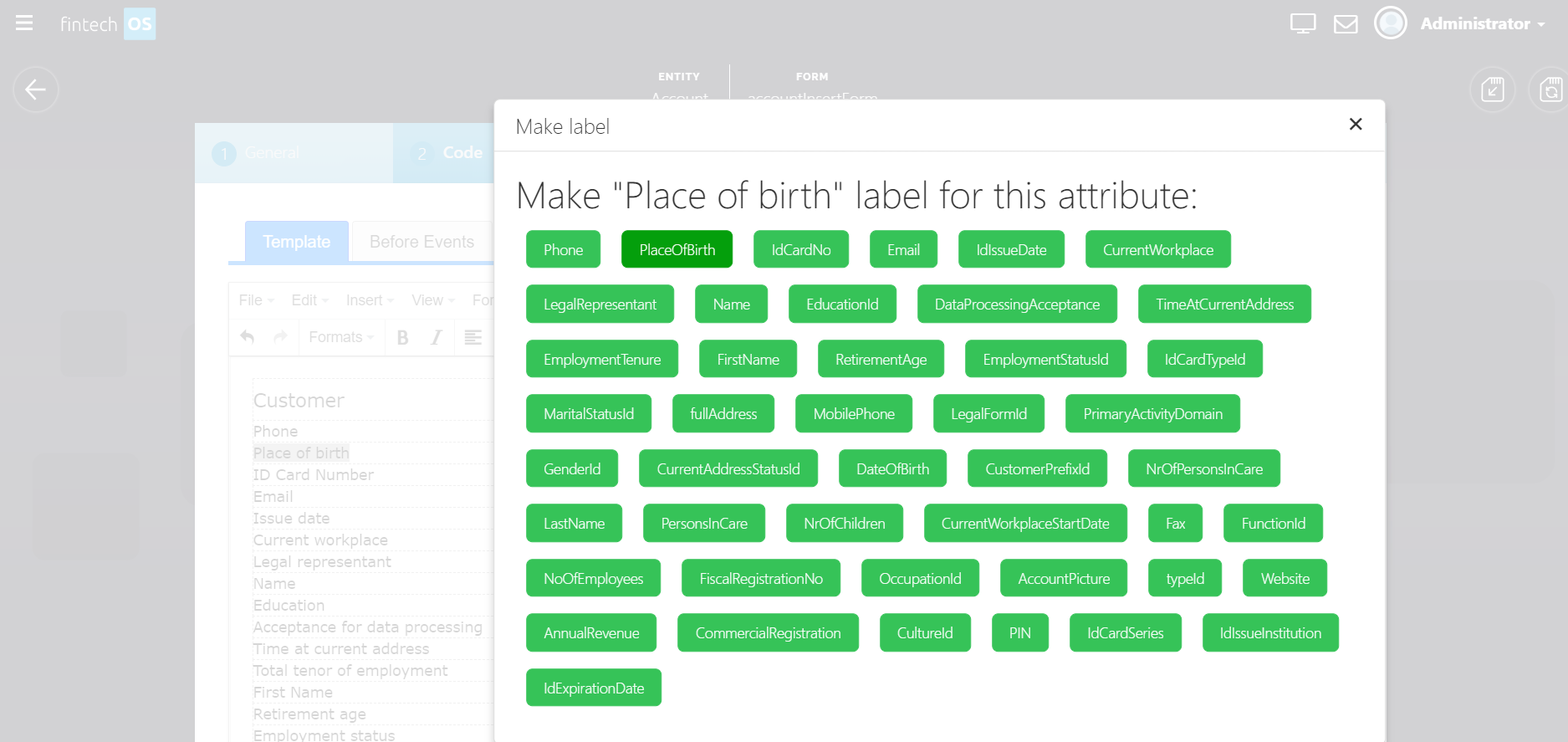This screenshot has height=742, width=1568.
Task: Close the Make label dialog
Action: [x=1356, y=125]
